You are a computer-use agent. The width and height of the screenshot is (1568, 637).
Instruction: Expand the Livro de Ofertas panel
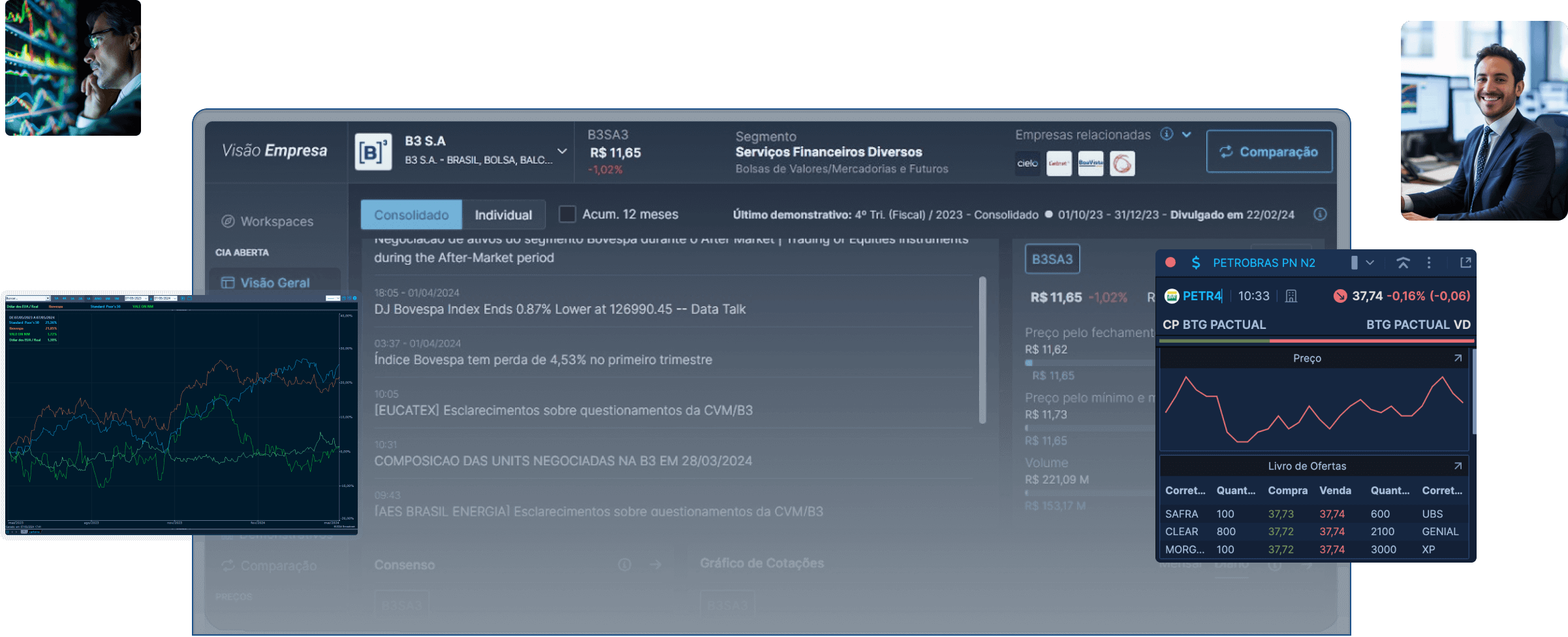click(1458, 465)
